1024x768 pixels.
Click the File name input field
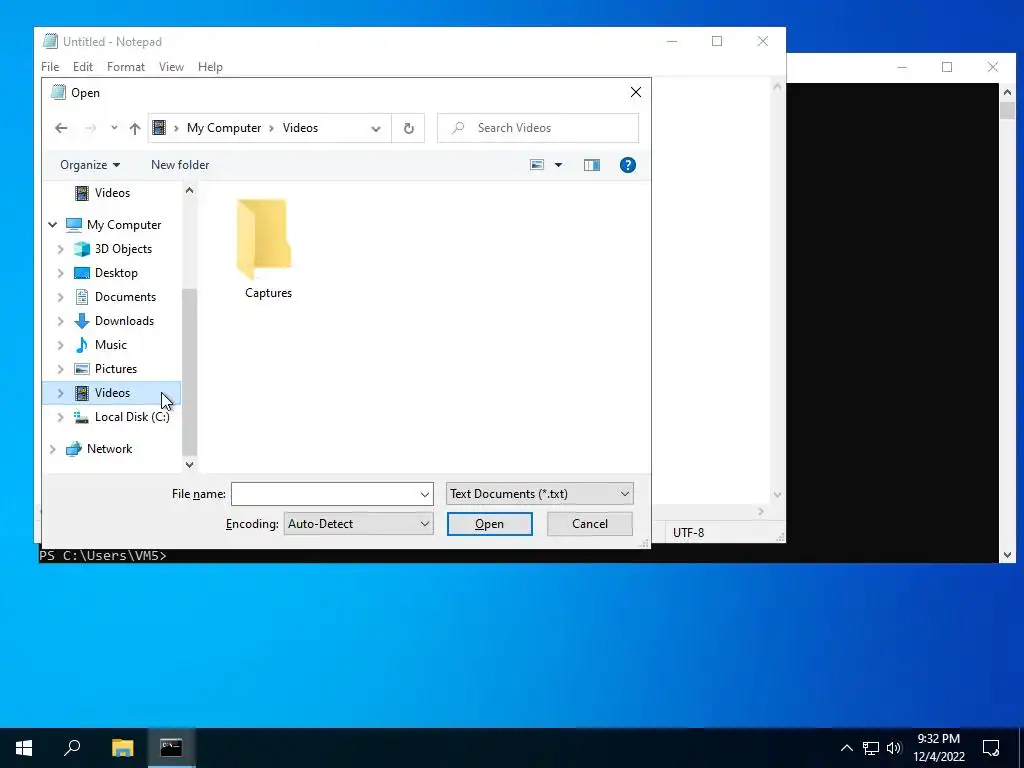(x=332, y=494)
